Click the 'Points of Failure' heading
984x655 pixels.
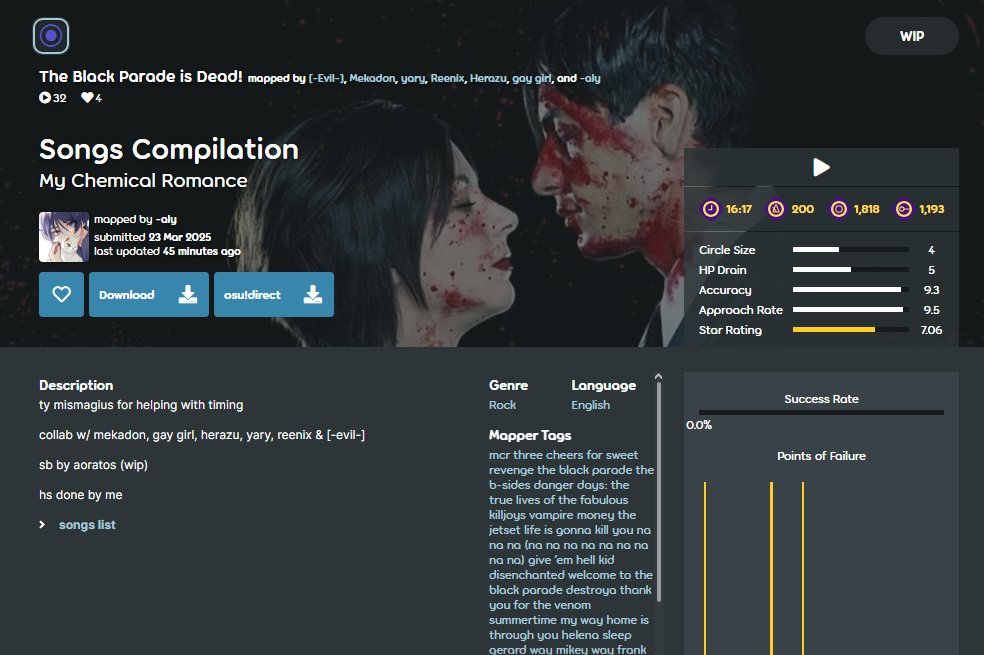click(x=821, y=456)
